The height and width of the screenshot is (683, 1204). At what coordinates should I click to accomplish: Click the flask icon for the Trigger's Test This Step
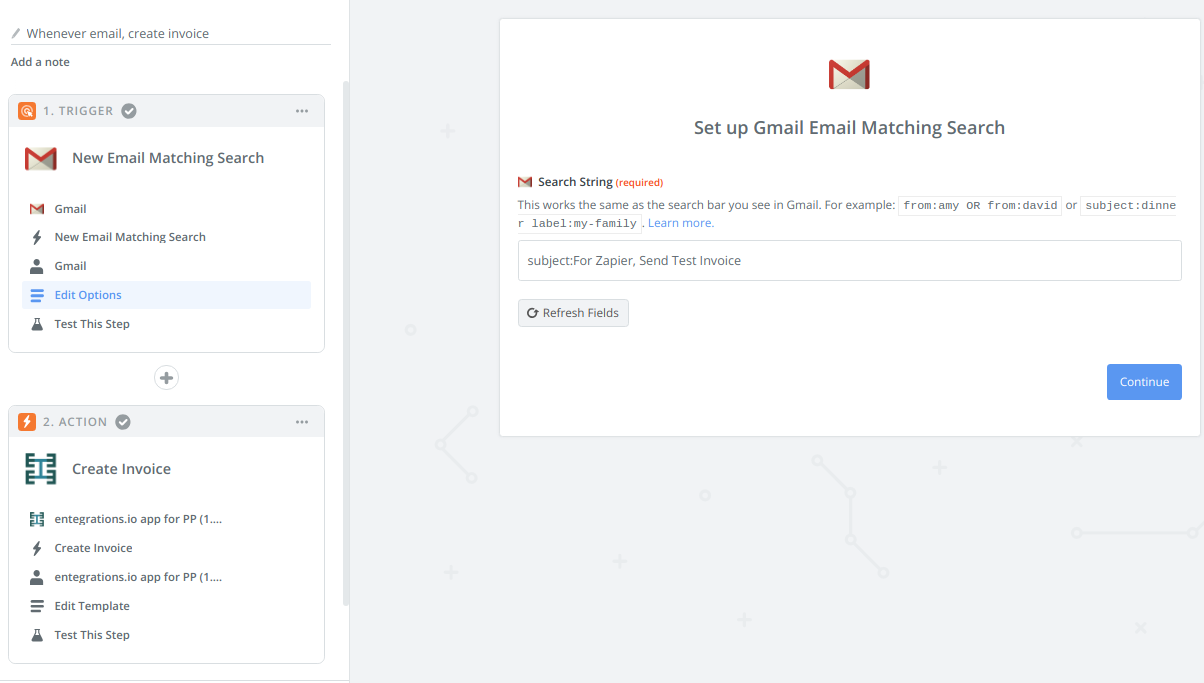pyautogui.click(x=37, y=324)
